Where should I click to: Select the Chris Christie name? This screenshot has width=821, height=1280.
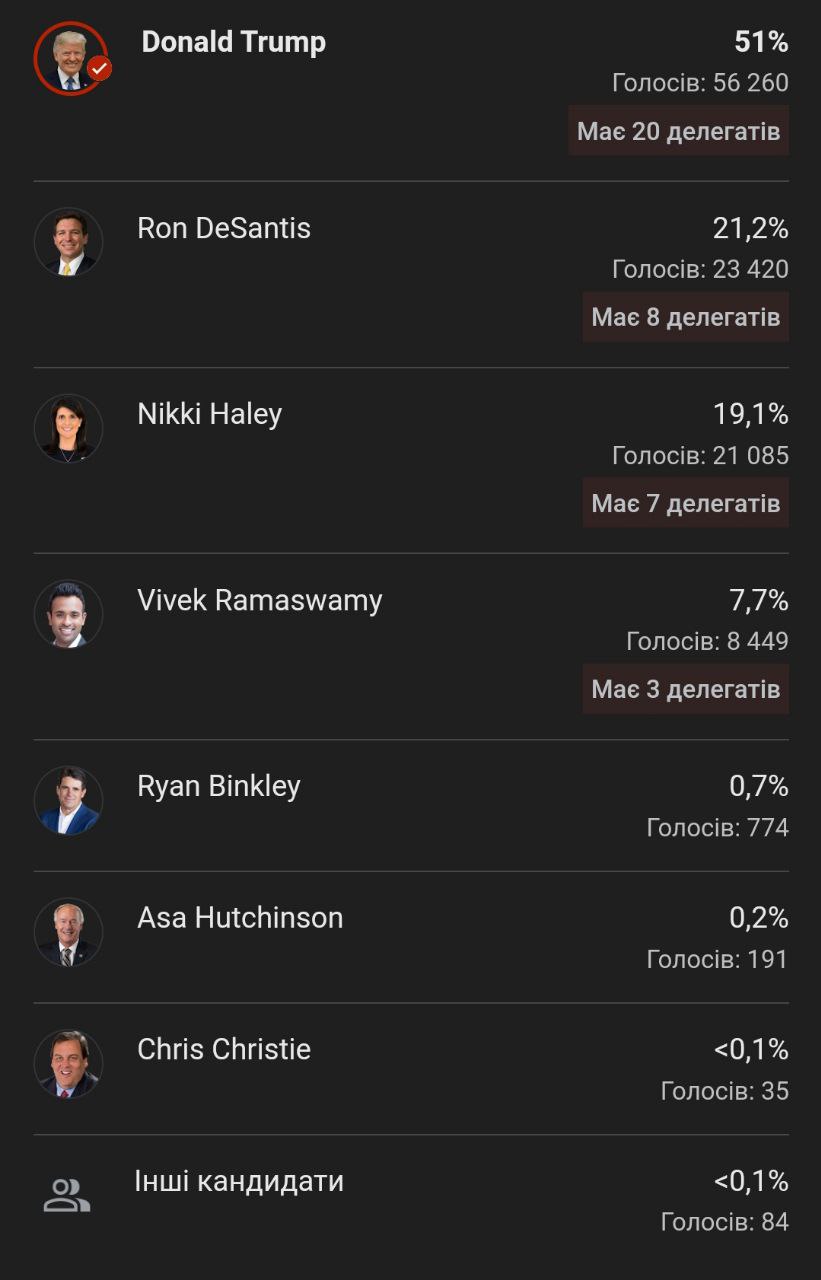coord(224,1049)
